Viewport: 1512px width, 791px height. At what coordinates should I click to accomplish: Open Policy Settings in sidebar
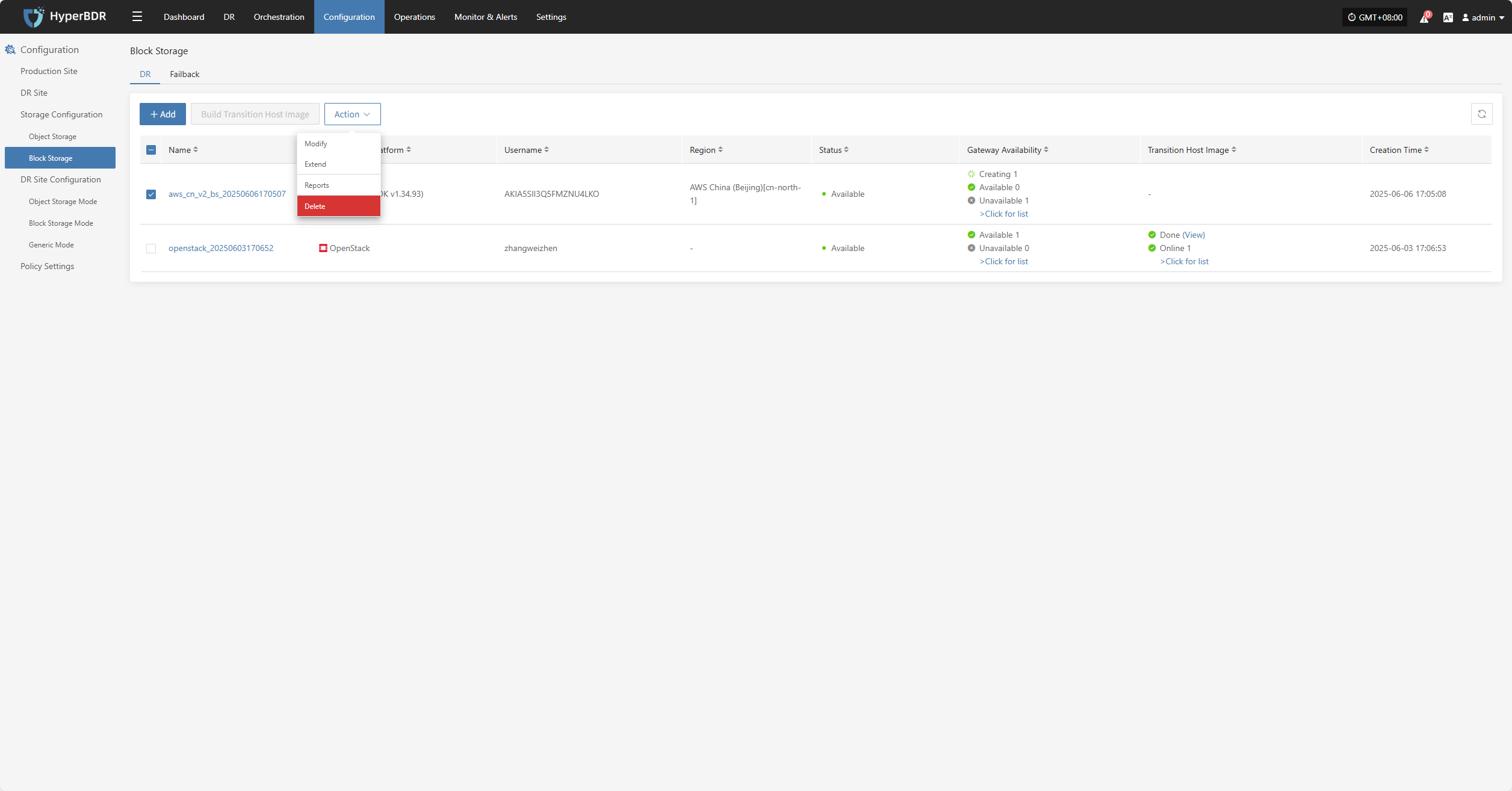pos(47,266)
